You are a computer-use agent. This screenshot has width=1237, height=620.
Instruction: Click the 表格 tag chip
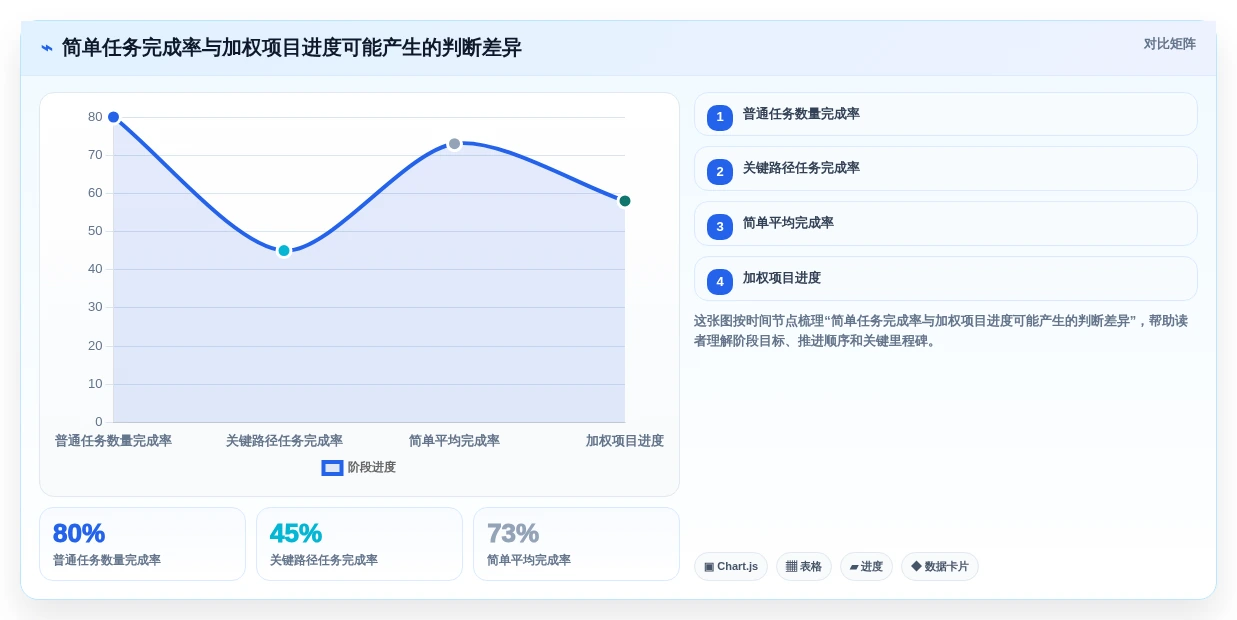804,566
